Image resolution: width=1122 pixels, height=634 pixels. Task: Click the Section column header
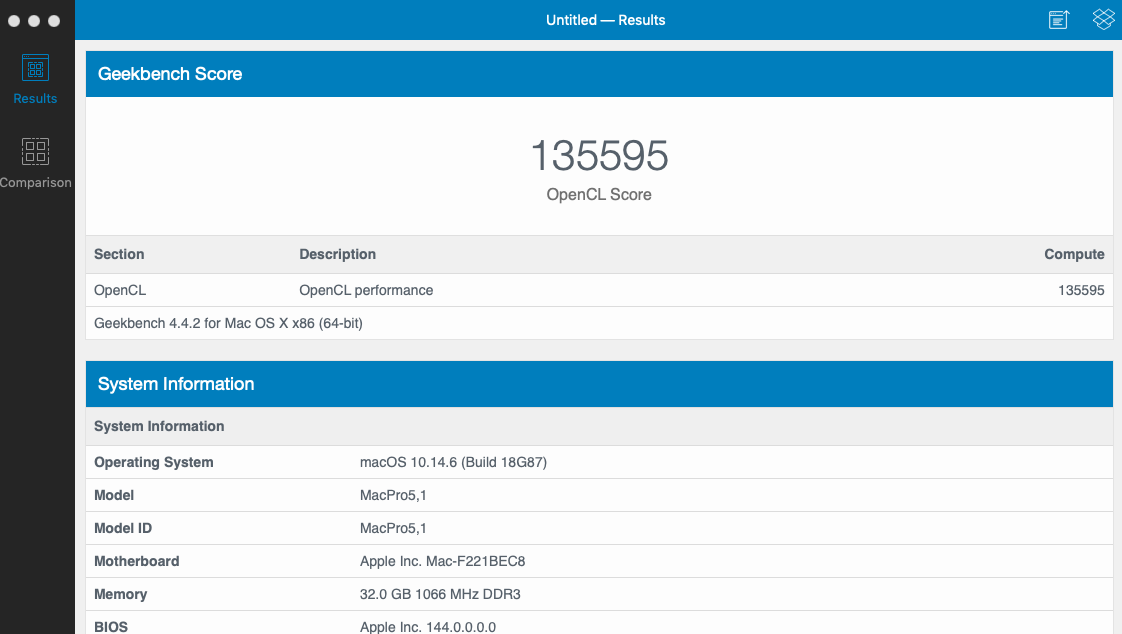click(119, 254)
